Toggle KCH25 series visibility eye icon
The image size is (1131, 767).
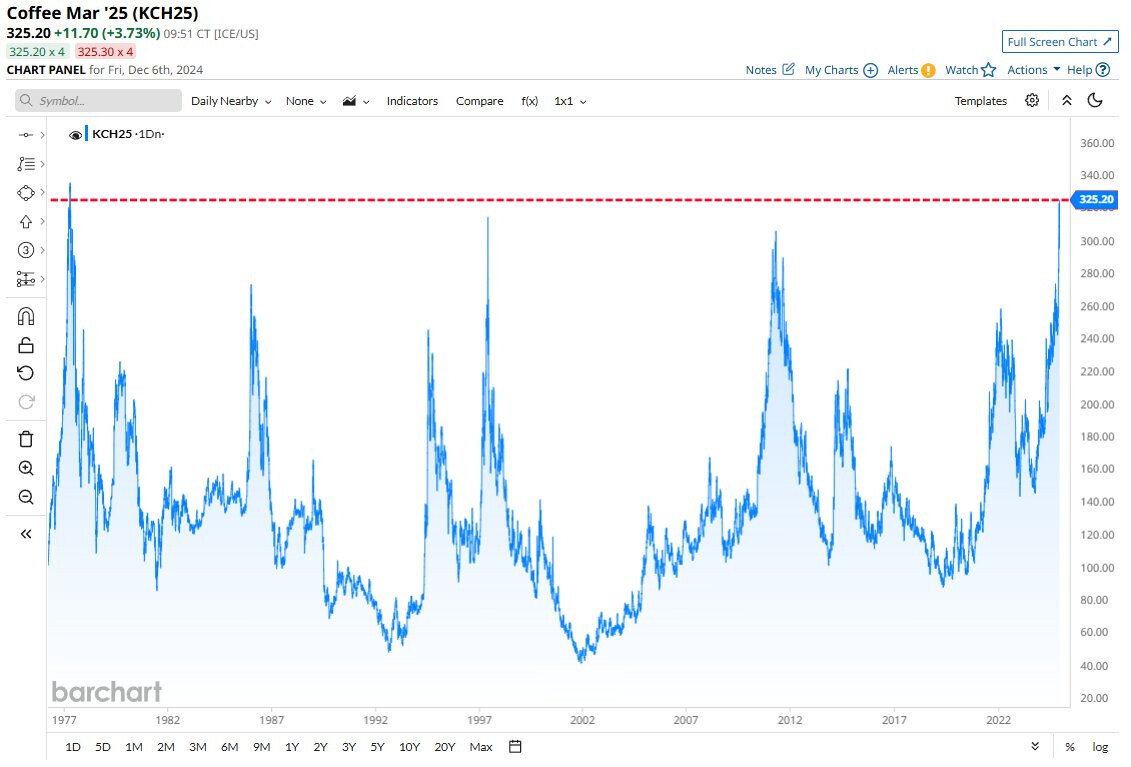click(75, 135)
